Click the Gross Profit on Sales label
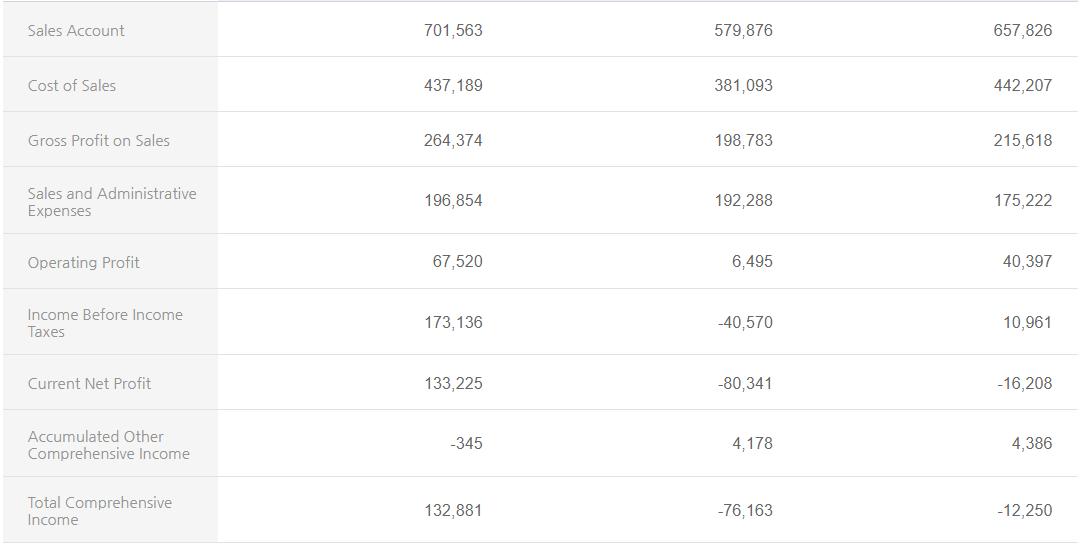1086x553 pixels. coord(99,140)
